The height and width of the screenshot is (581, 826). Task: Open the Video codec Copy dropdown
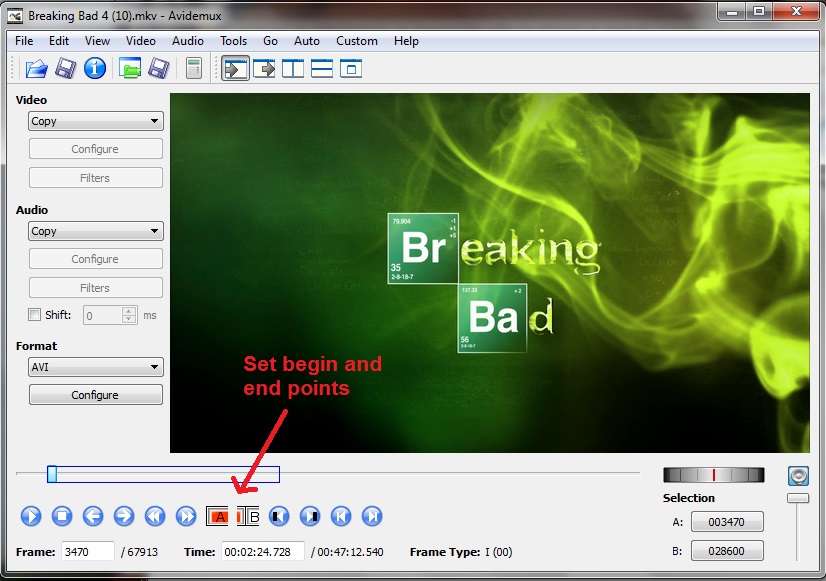95,121
